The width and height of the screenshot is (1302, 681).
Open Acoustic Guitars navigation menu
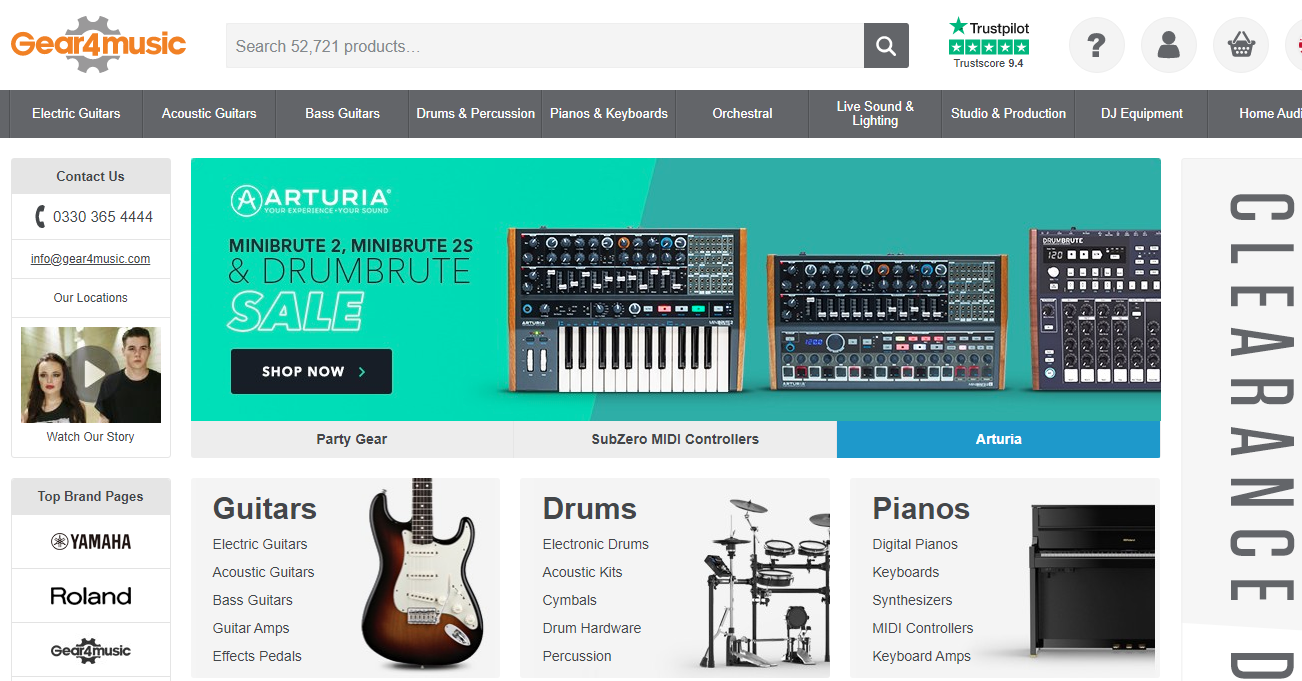tap(209, 114)
